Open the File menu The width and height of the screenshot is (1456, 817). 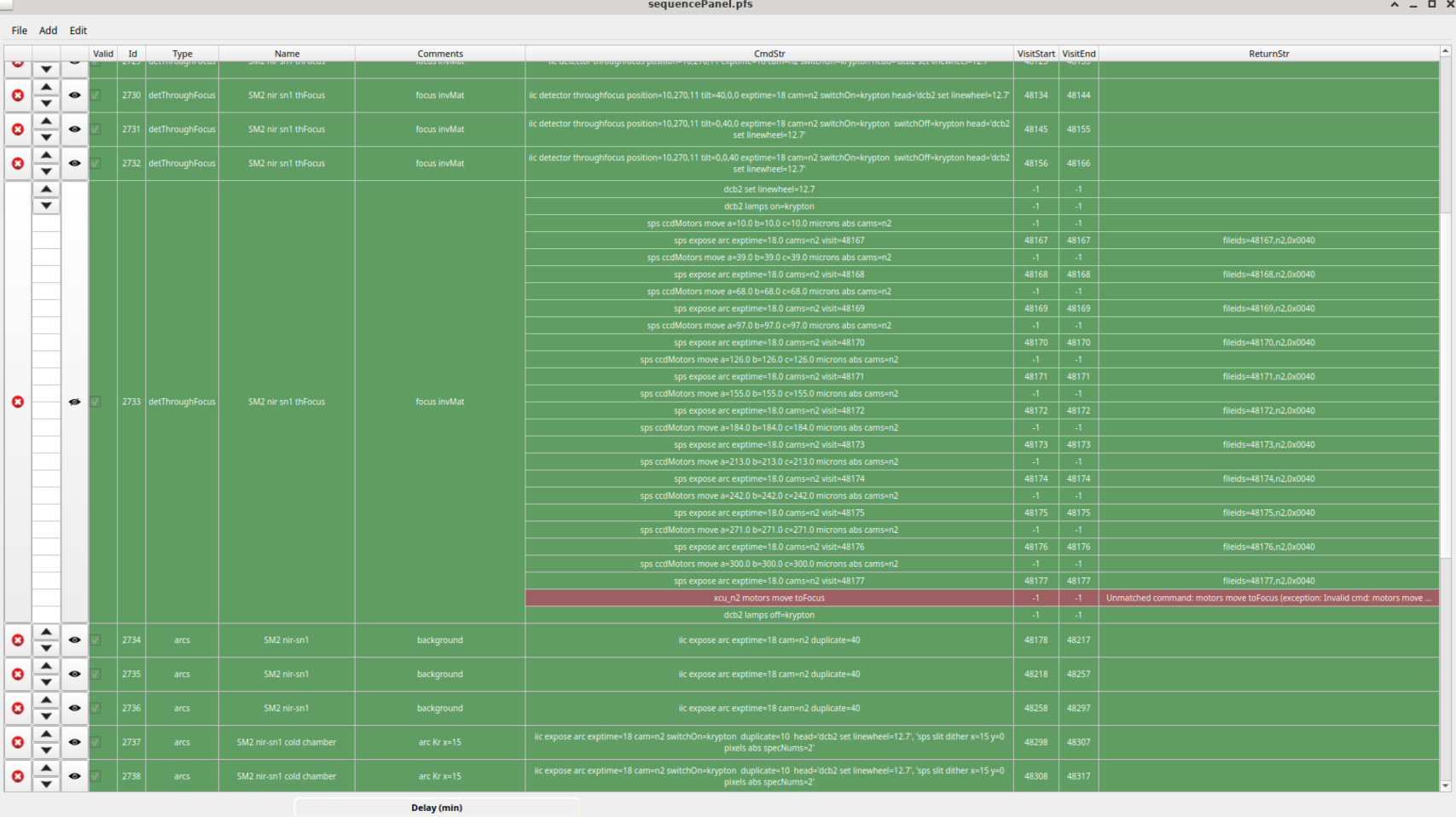(x=19, y=31)
